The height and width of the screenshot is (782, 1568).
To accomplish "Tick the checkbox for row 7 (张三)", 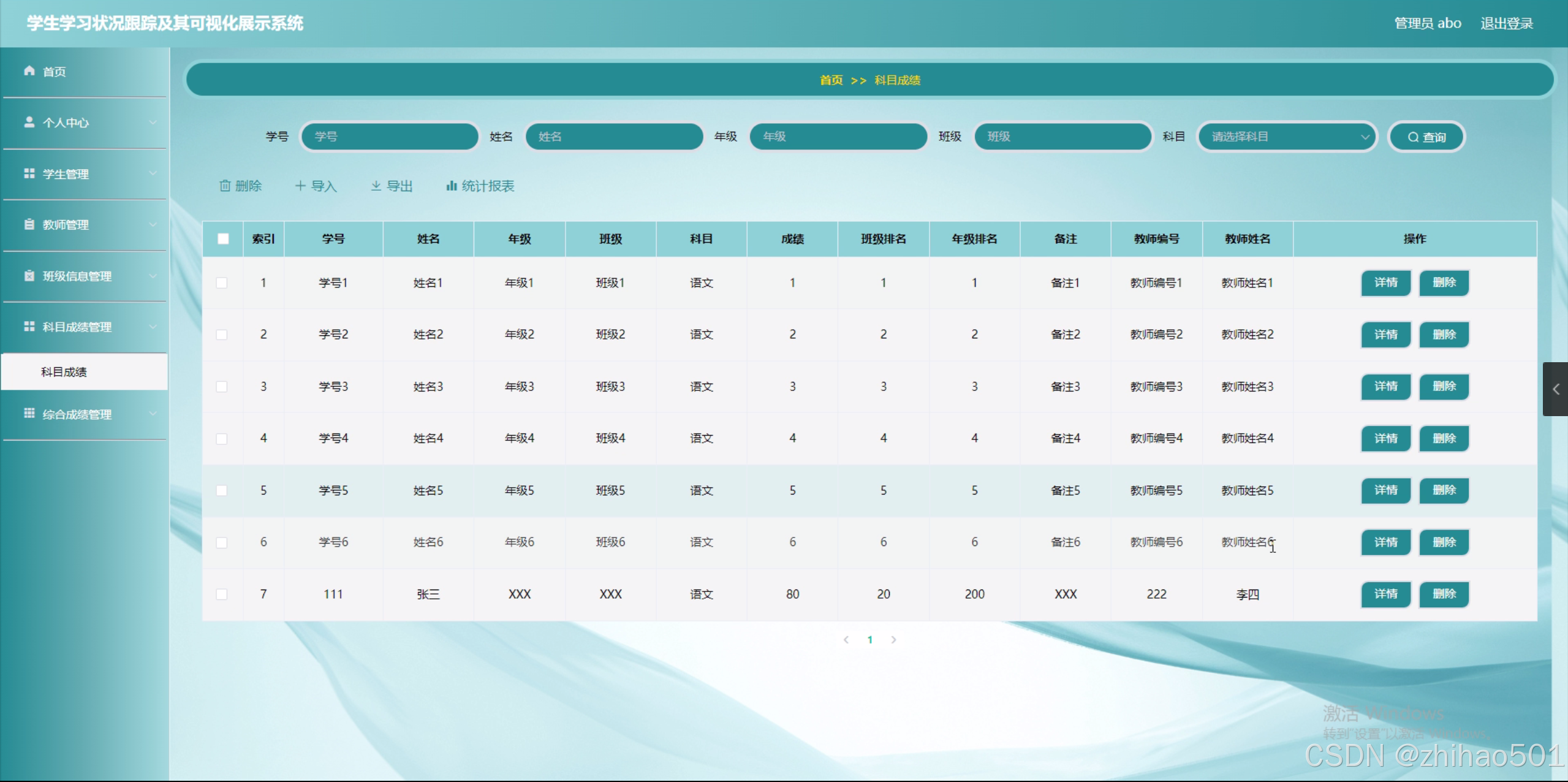I will click(222, 594).
